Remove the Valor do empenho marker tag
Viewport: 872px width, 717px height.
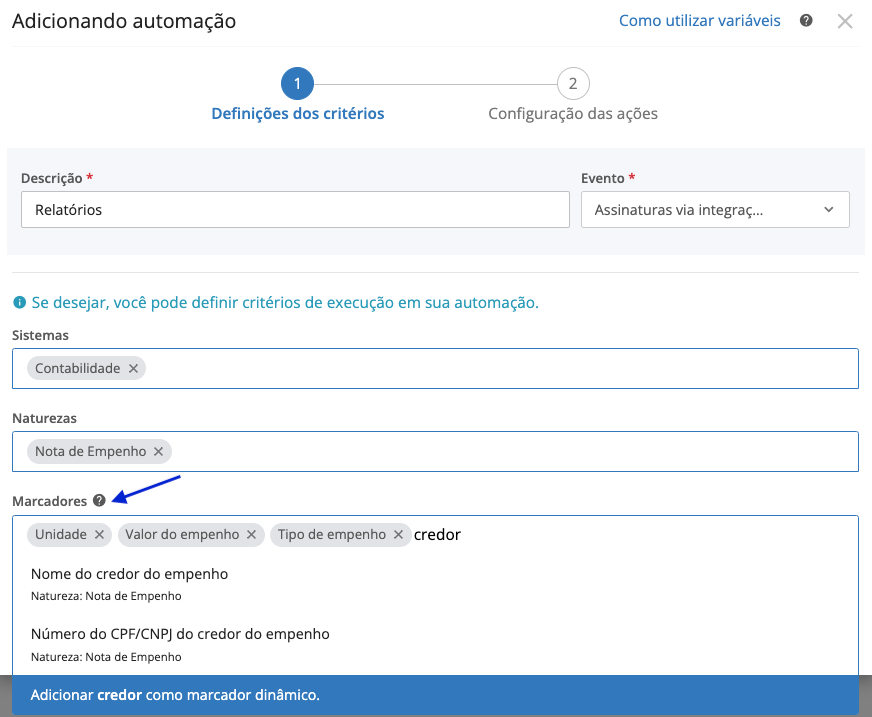tap(251, 535)
